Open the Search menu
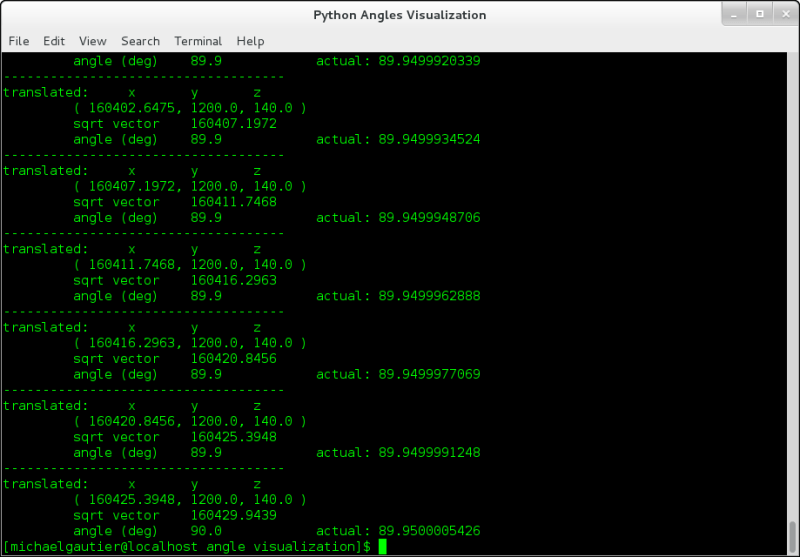This screenshot has height=557, width=800. pos(140,41)
